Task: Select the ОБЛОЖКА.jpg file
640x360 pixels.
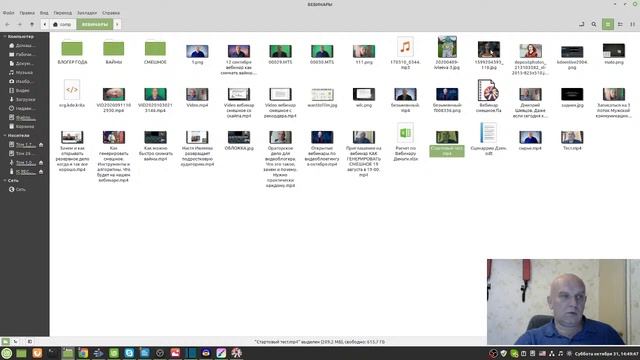Action: tap(239, 137)
